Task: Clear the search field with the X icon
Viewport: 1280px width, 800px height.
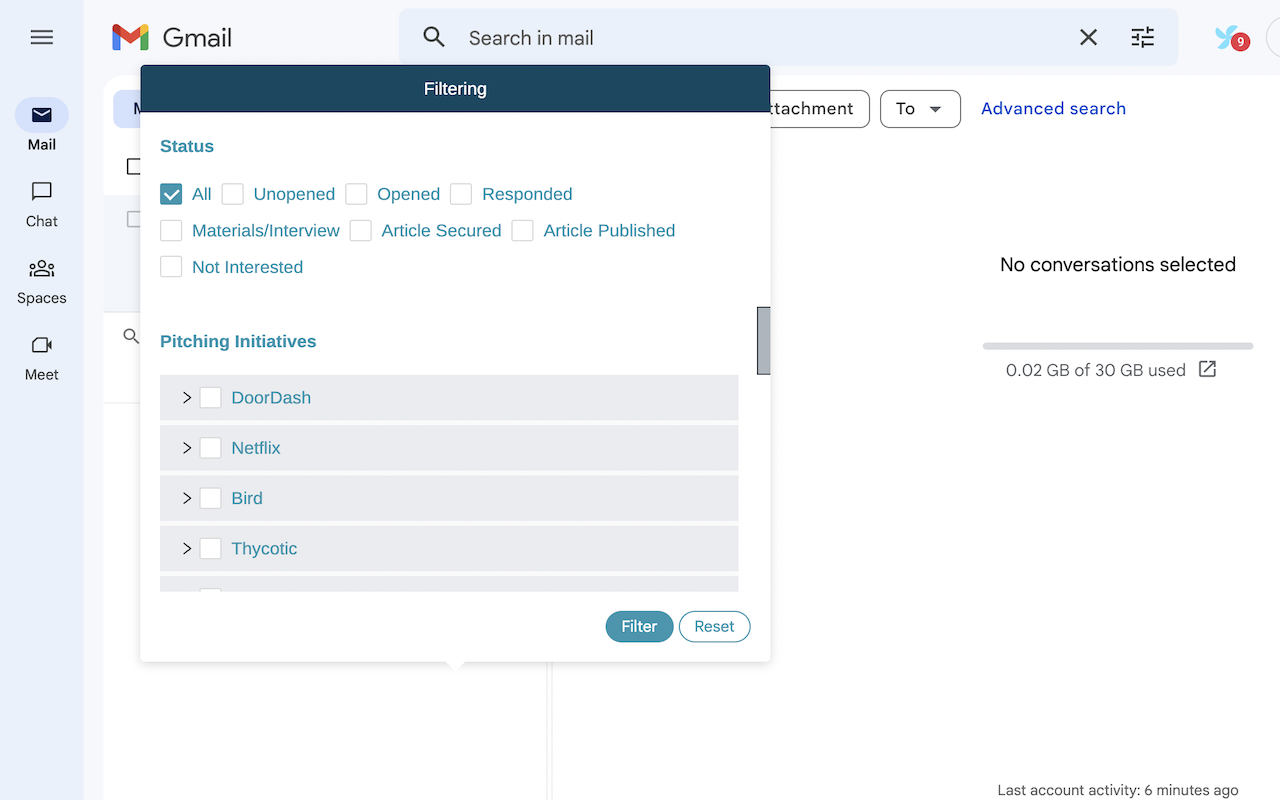Action: pyautogui.click(x=1088, y=37)
